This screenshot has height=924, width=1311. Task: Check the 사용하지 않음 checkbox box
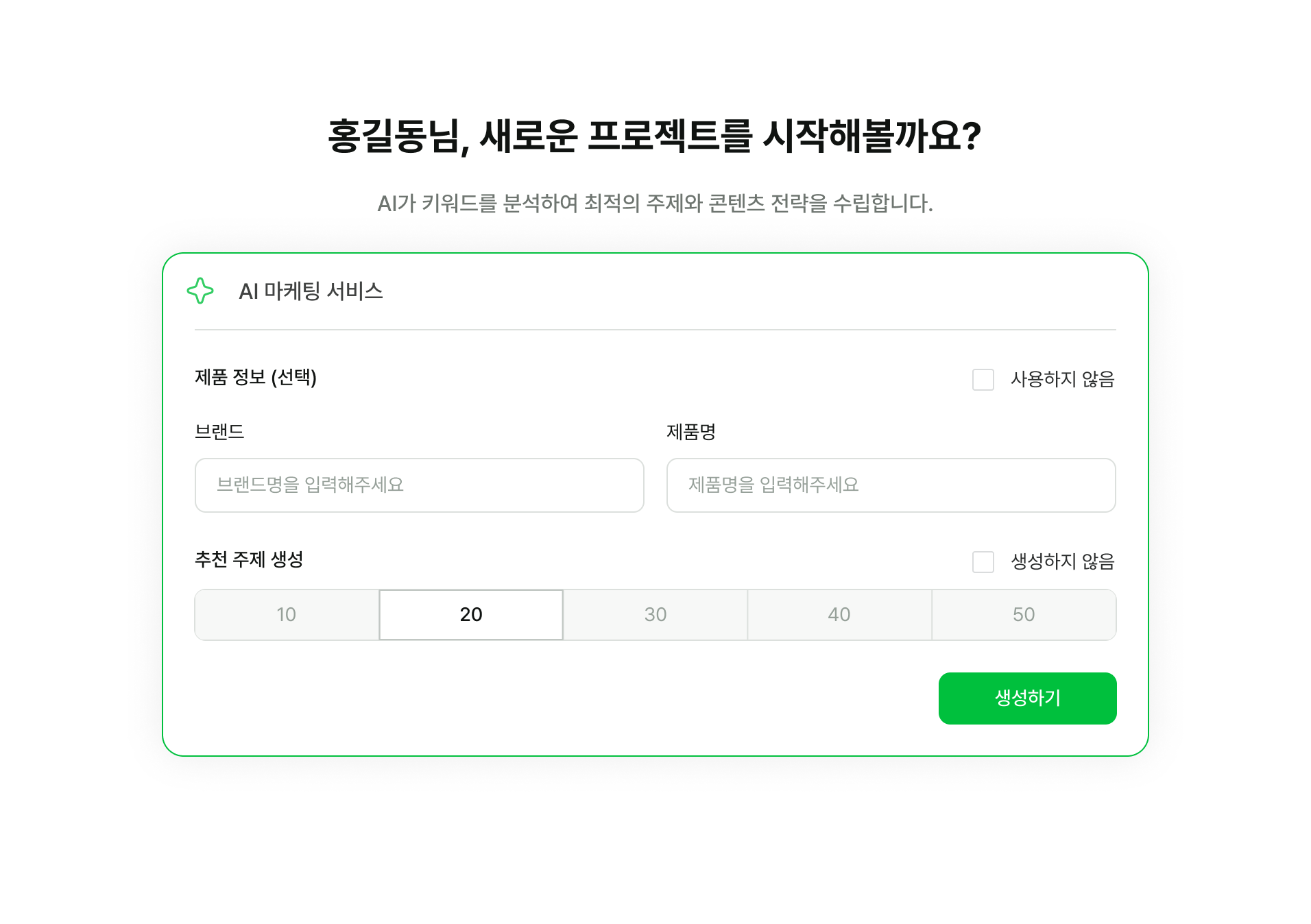pos(983,380)
